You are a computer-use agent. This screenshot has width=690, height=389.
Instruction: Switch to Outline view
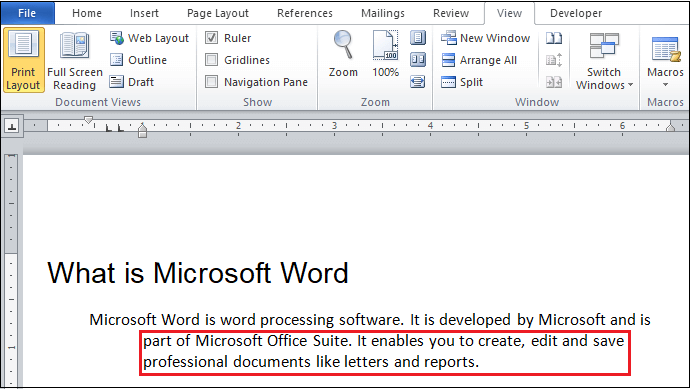138,60
